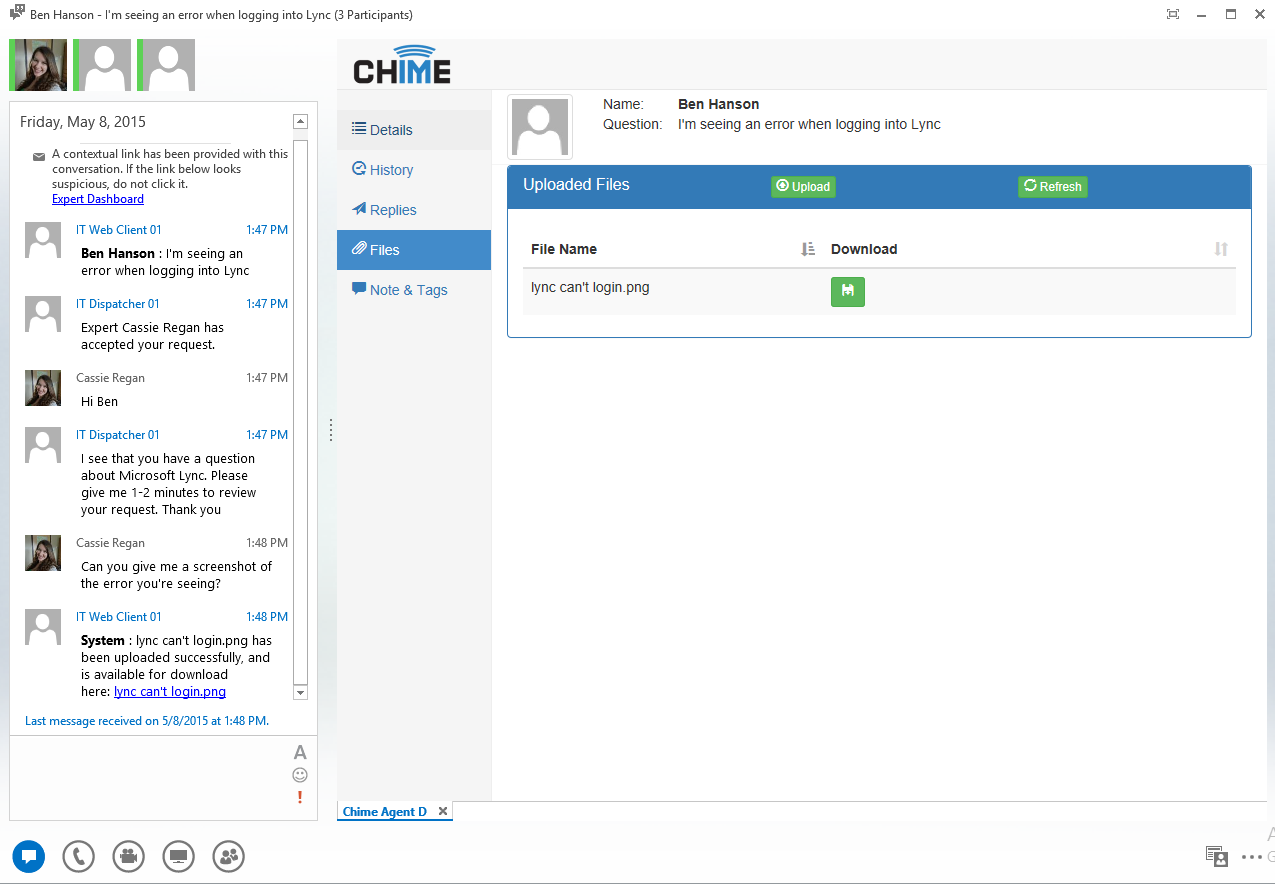
Task: Start video with the camera icon
Action: point(128,856)
